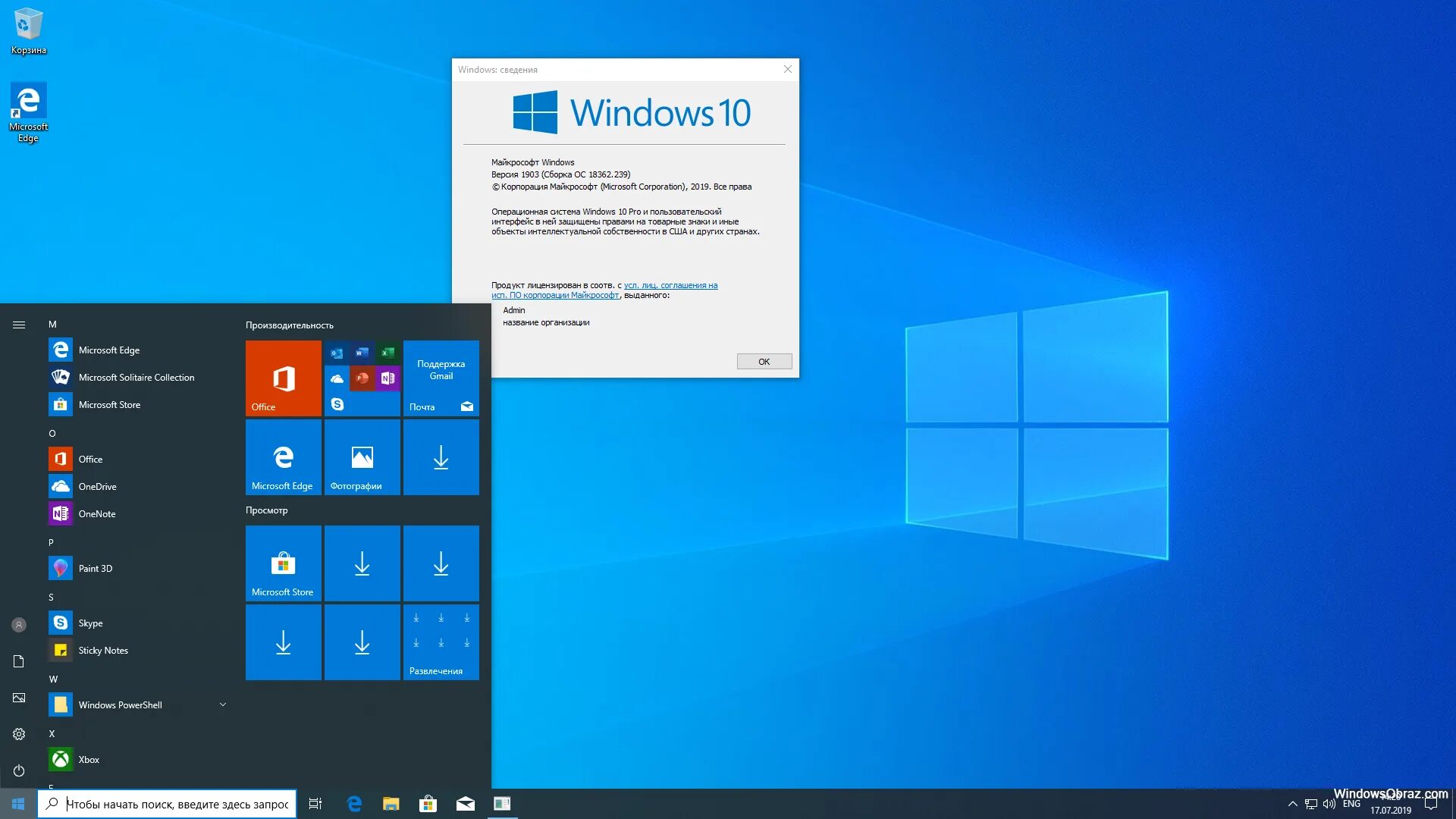Open OneDrive from Start menu
Viewport: 1456px width, 819px height.
tap(97, 486)
